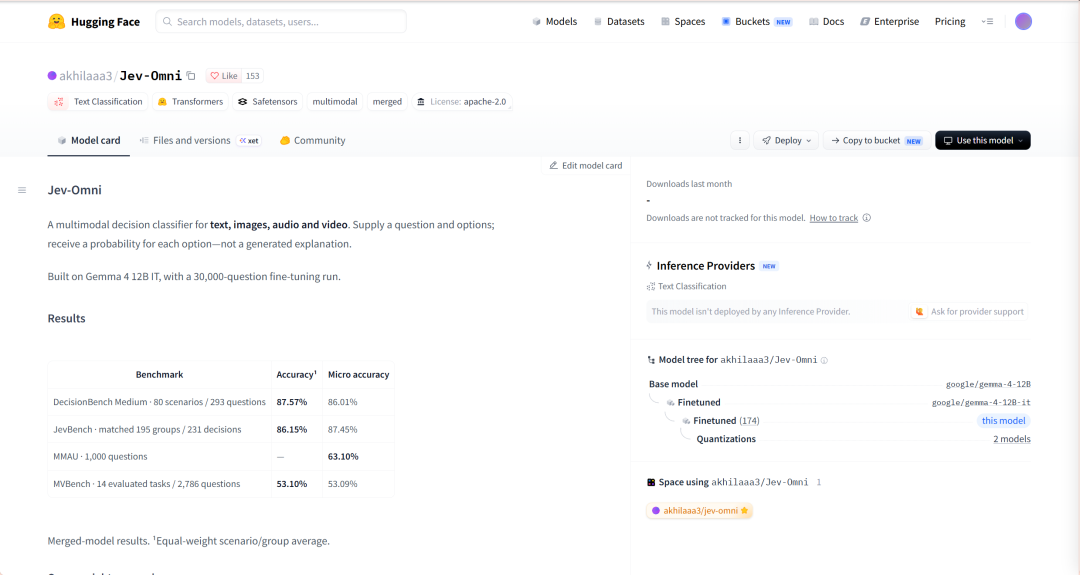Click the Model tree info icon
1080x575 pixels.
(824, 360)
